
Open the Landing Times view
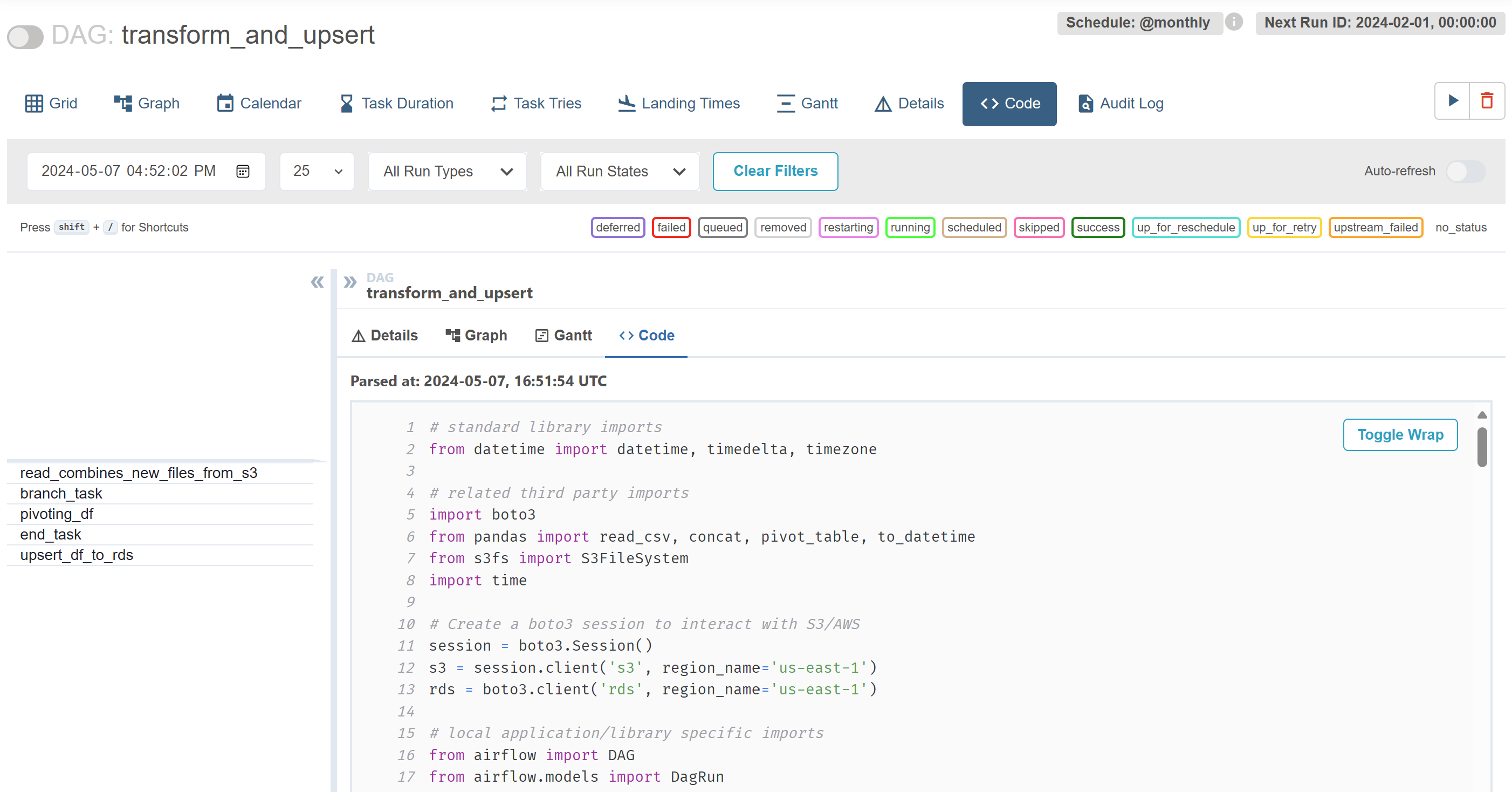(x=678, y=104)
